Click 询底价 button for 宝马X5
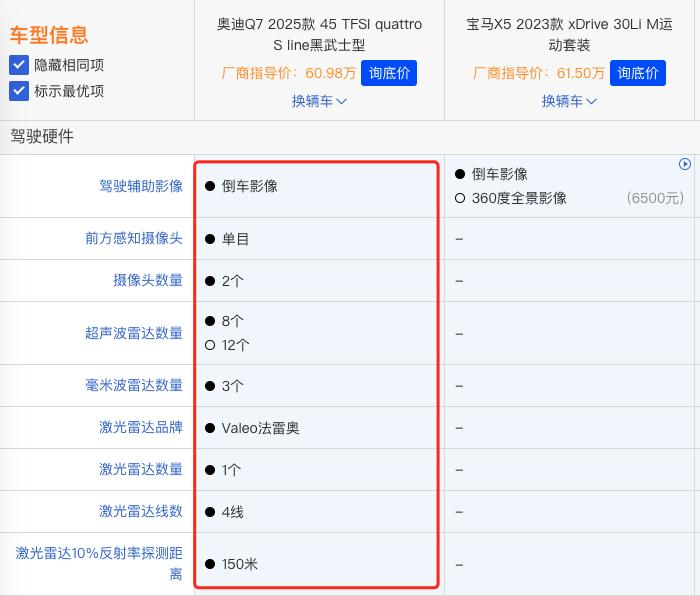700x596 pixels. click(638, 73)
